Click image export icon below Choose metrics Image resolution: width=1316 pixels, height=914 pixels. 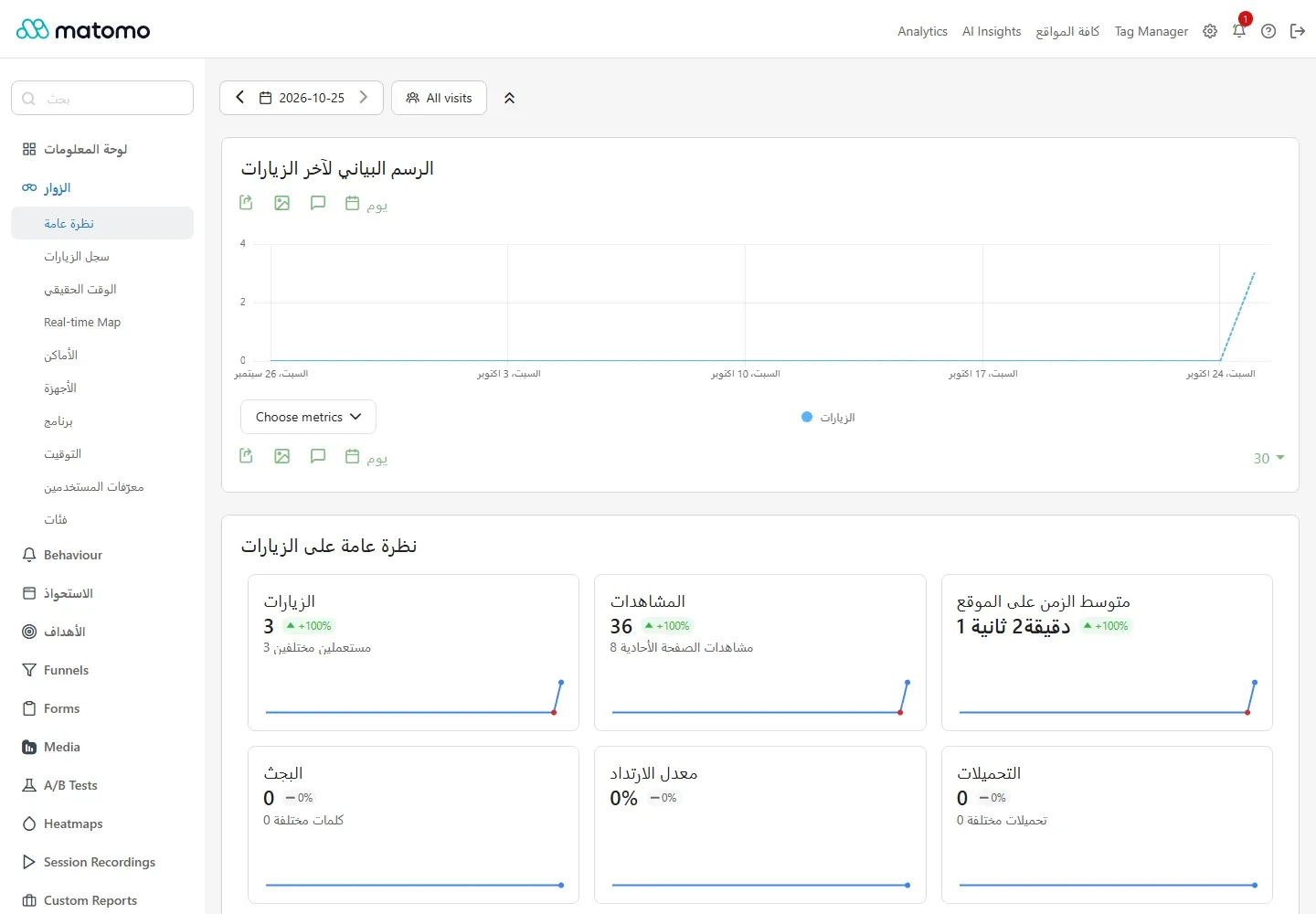281,456
